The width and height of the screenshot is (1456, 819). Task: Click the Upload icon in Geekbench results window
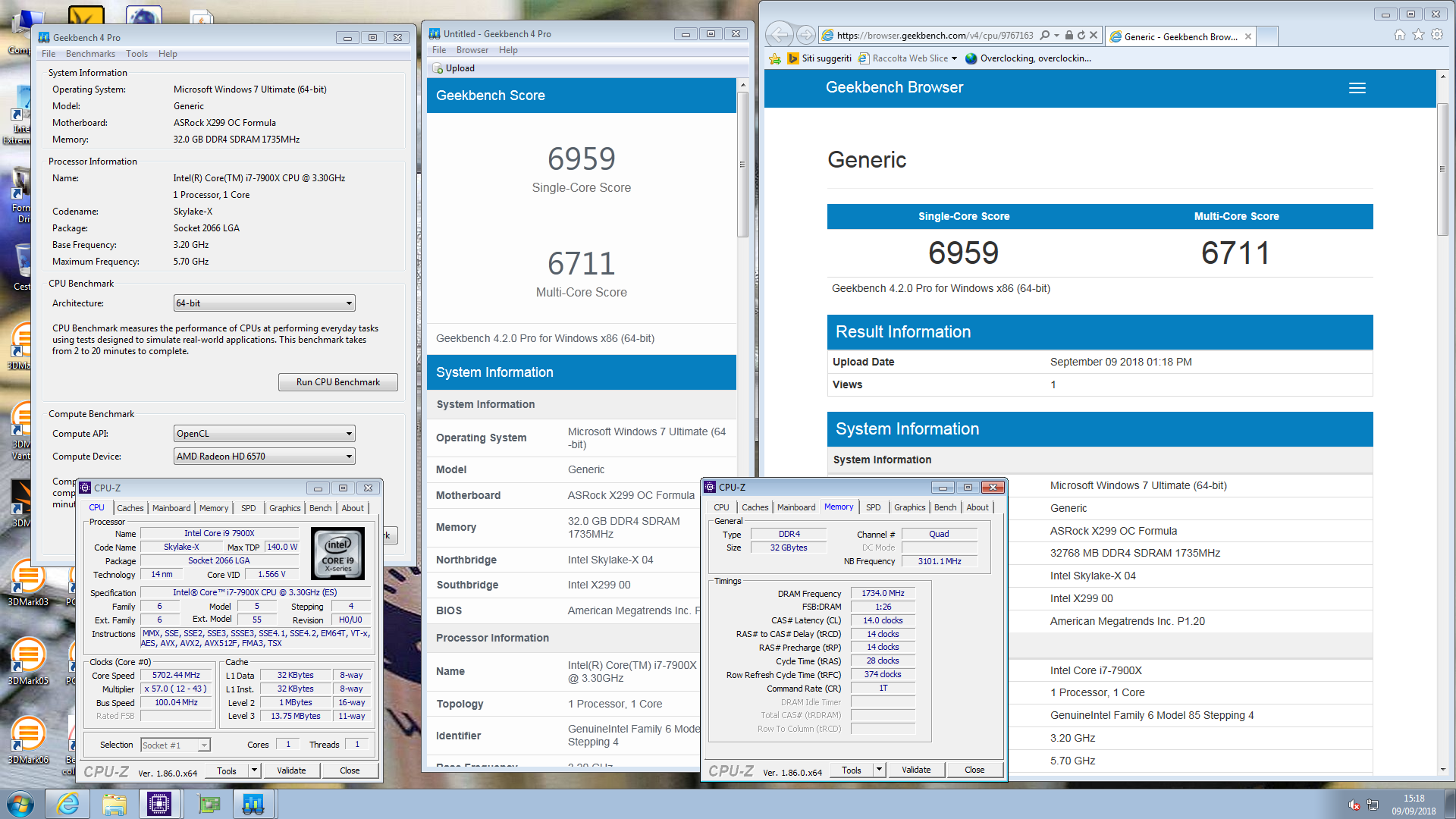[438, 68]
